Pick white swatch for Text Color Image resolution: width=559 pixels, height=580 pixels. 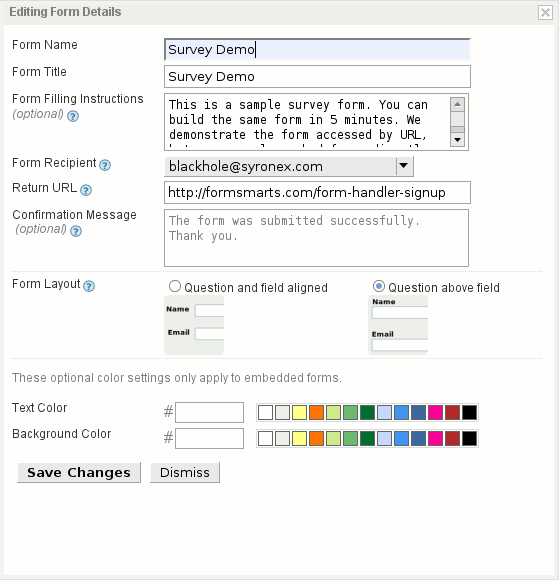pyautogui.click(x=265, y=412)
